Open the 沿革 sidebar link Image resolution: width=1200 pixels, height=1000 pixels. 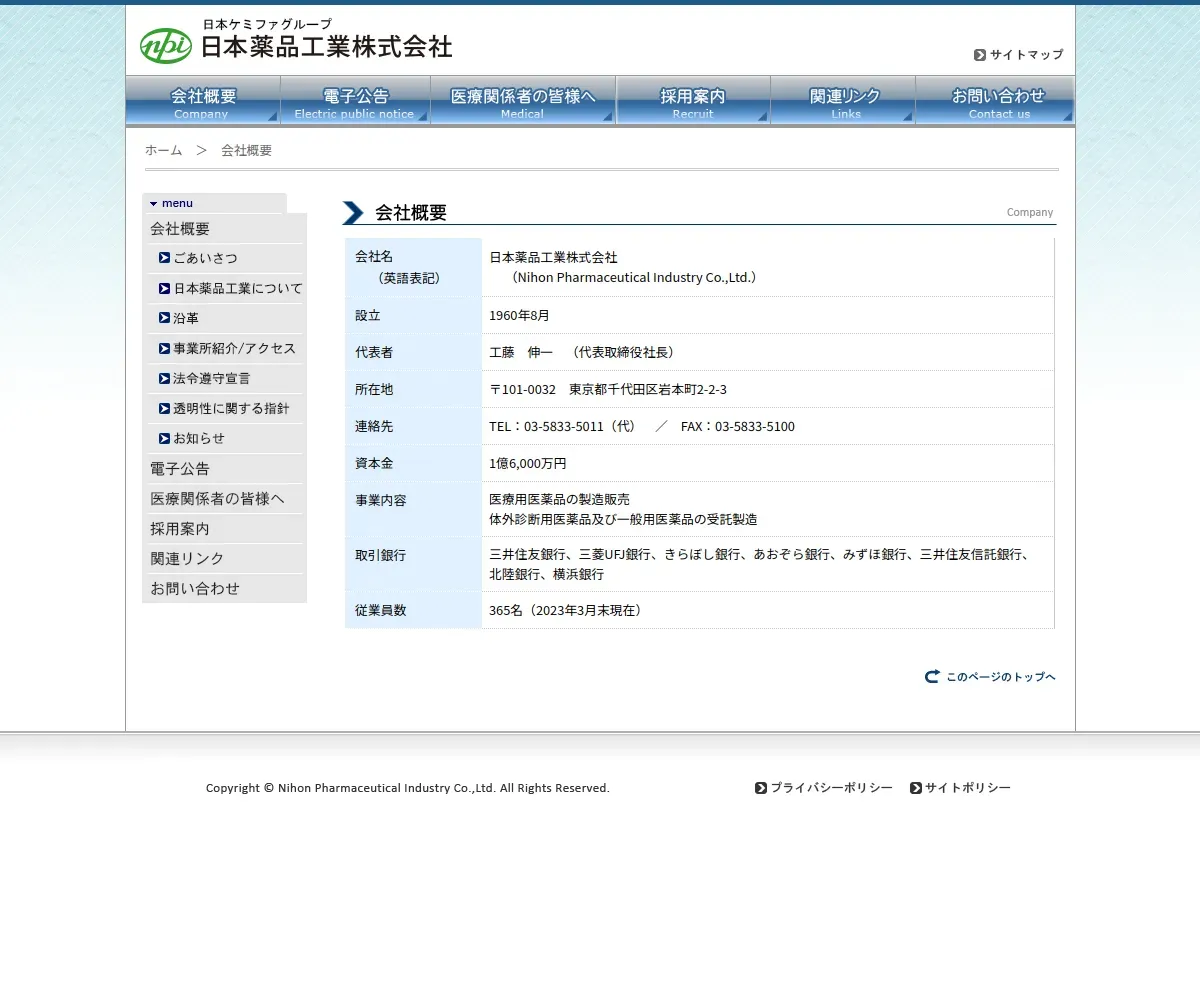186,318
